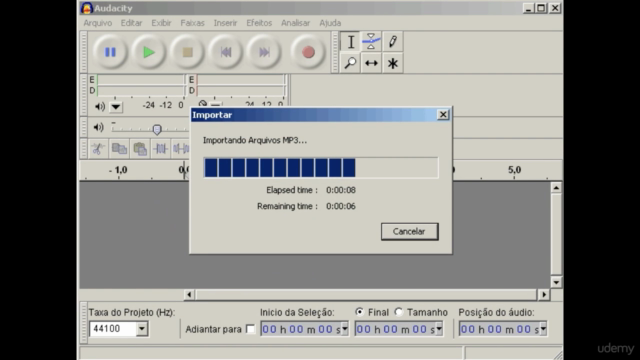Adjust the output volume slider handle
The width and height of the screenshot is (640, 360).
point(157,129)
